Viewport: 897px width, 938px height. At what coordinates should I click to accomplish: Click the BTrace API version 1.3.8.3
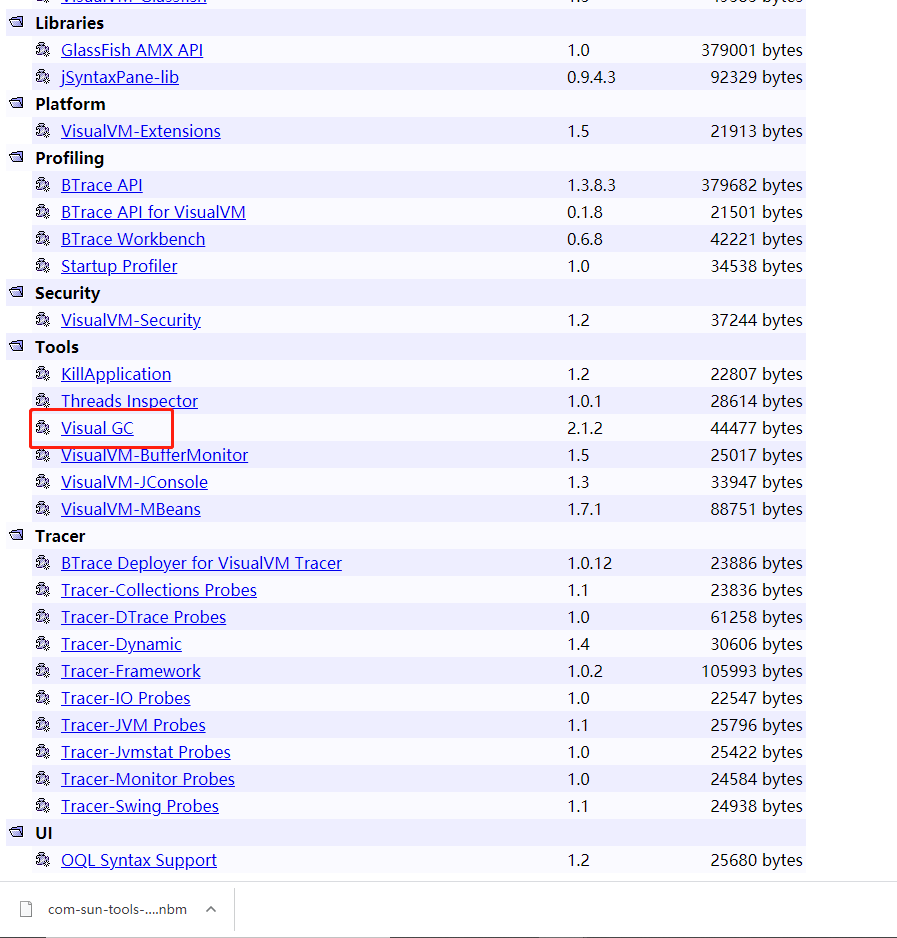[x=591, y=185]
